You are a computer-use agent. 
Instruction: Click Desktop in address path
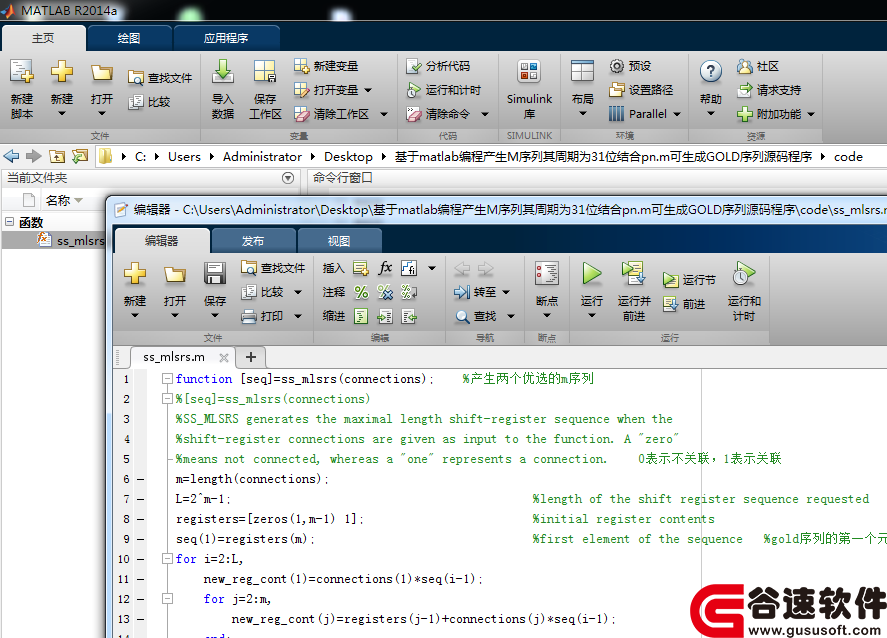(348, 157)
